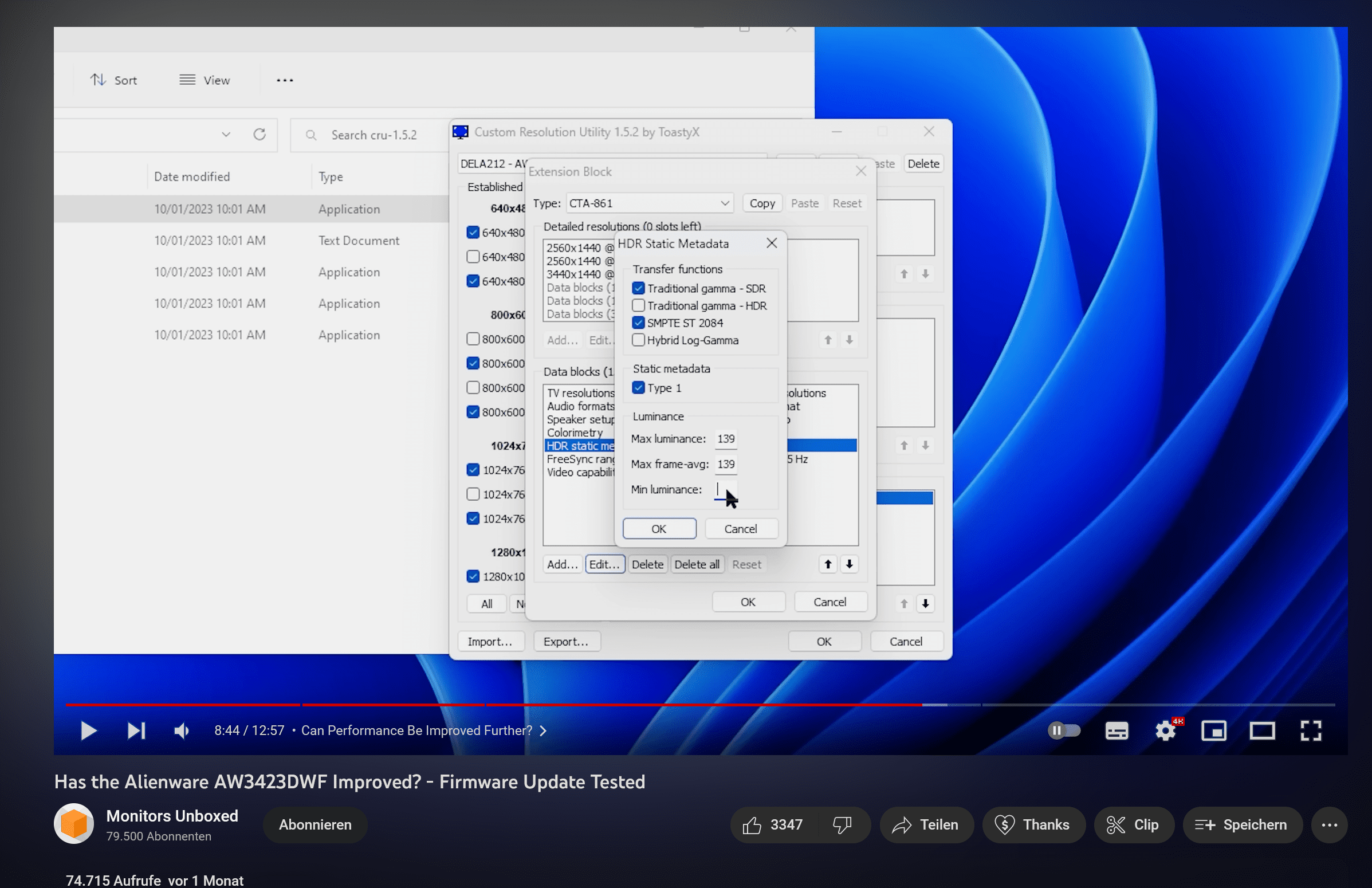
Task: Click Add... under Data blocks
Action: [562, 564]
